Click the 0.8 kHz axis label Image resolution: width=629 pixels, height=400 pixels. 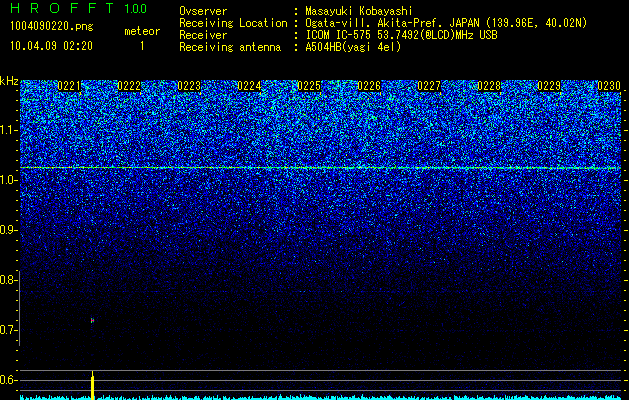tap(7, 280)
